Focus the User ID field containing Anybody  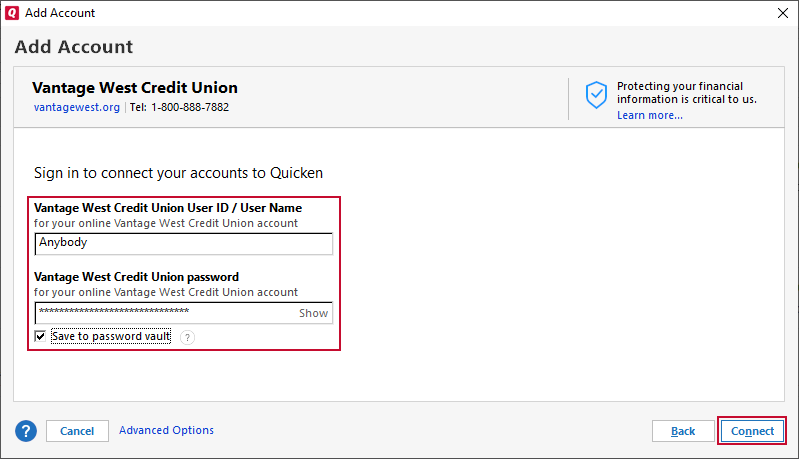click(x=182, y=242)
